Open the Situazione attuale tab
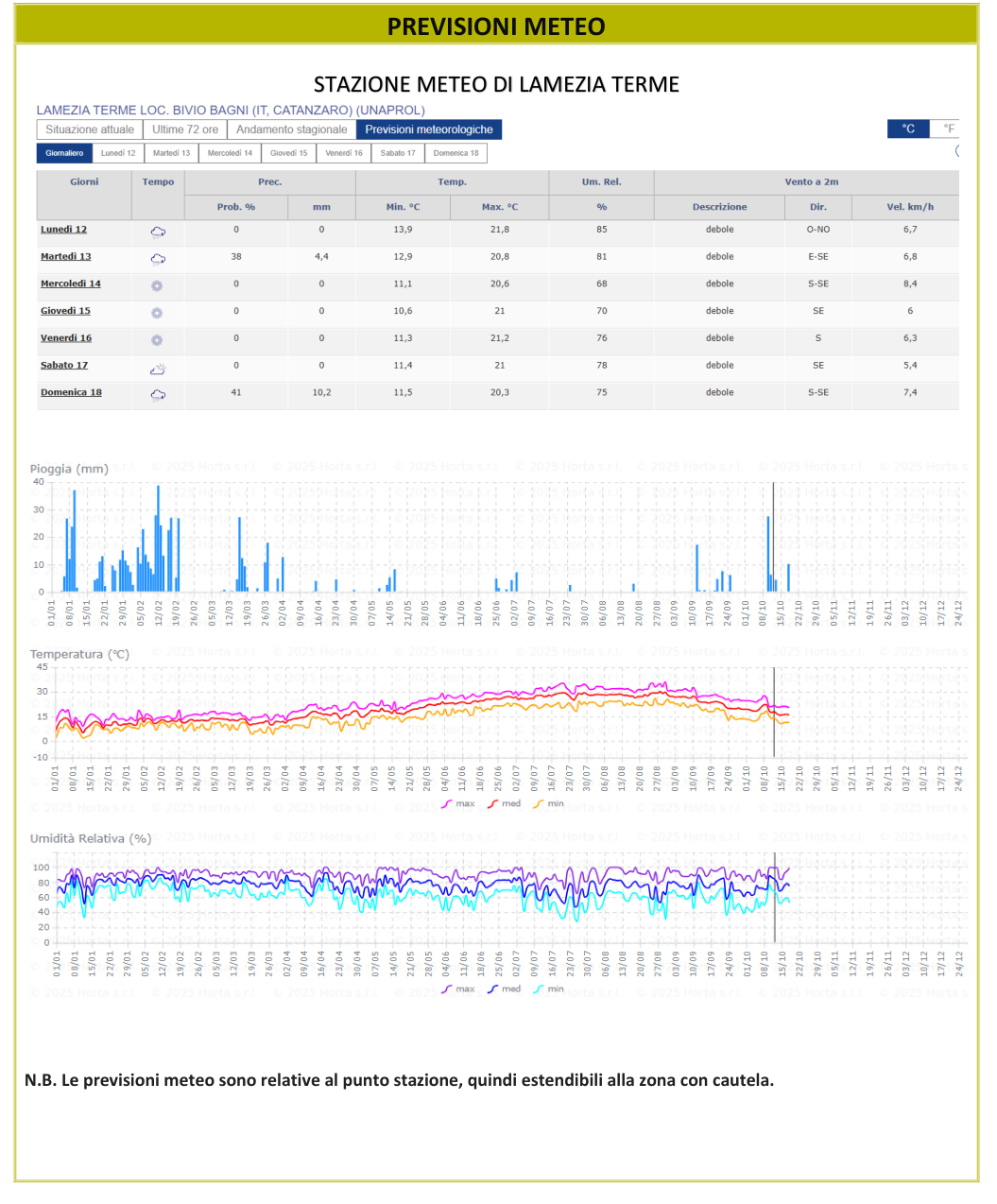 tap(90, 129)
